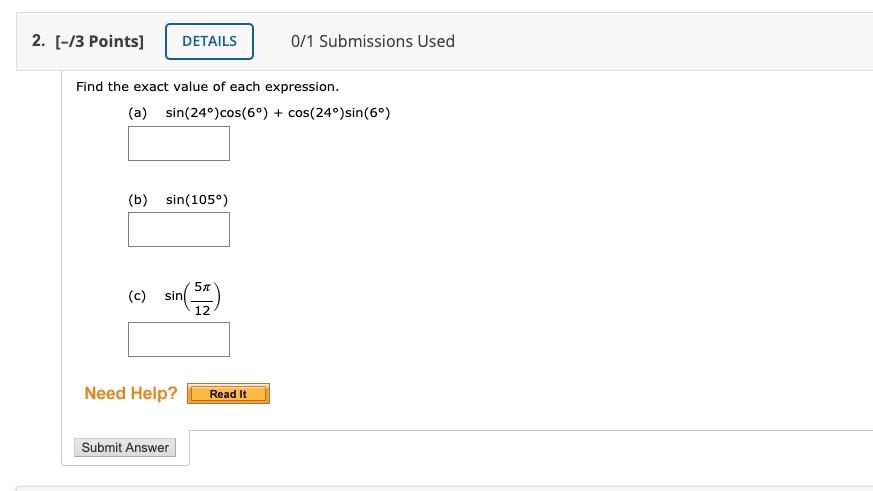Click the 0/1 Submissions Used text
This screenshot has height=491, width=873.
click(x=372, y=41)
